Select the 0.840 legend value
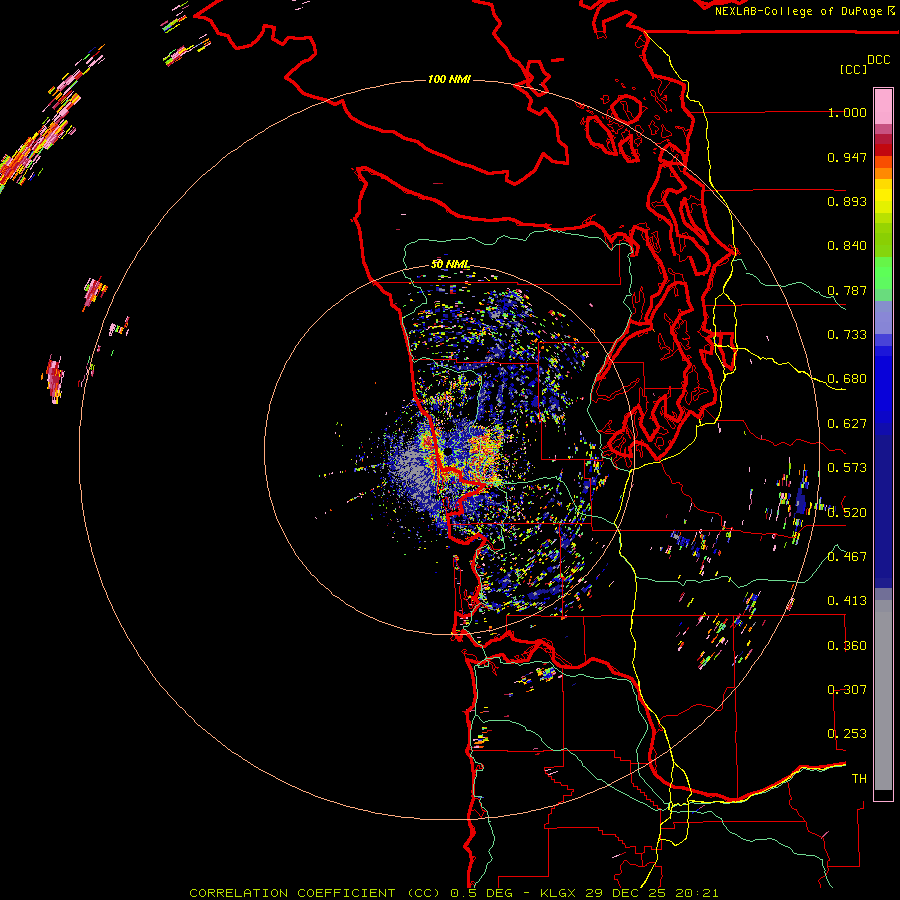900x900 pixels. (x=847, y=246)
